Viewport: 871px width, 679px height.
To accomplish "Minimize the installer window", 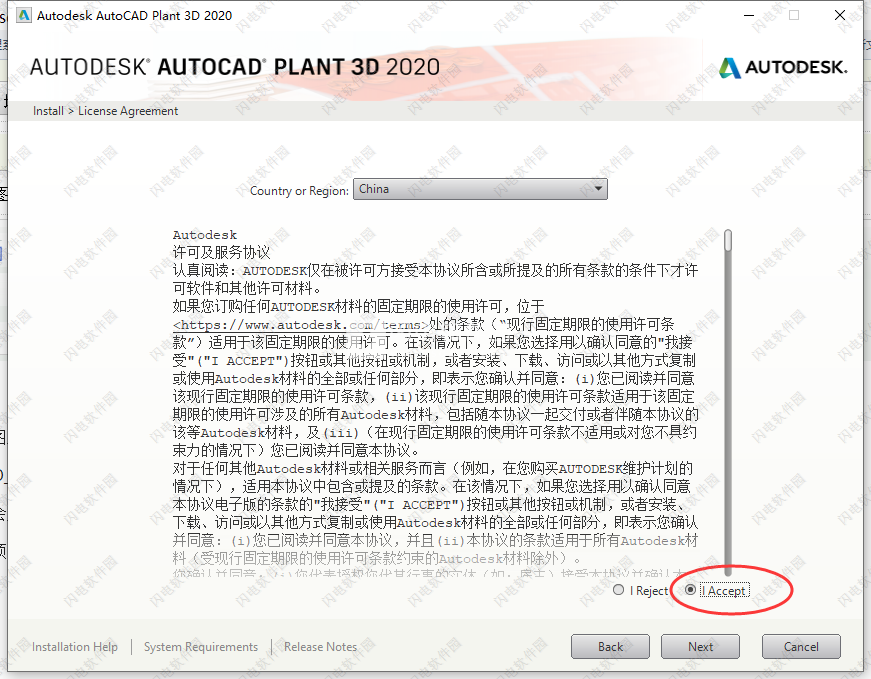I will tap(749, 15).
